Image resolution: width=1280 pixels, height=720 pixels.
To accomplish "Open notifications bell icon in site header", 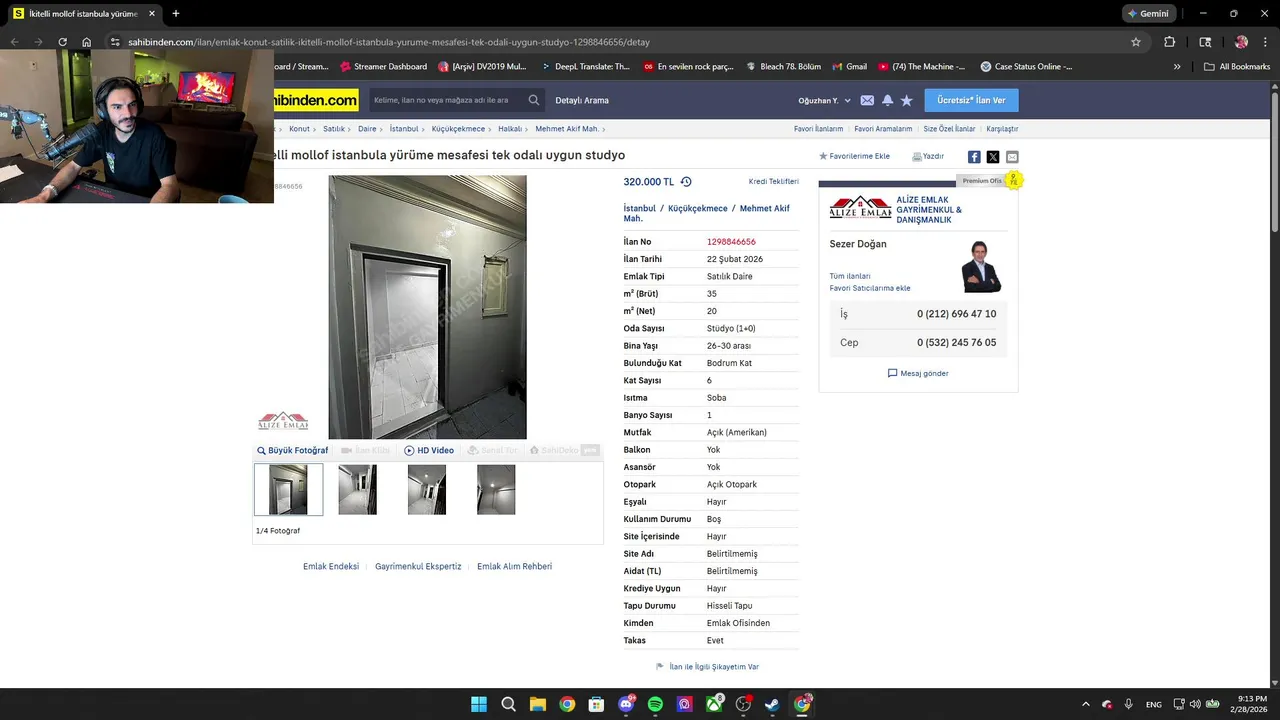I will (x=887, y=100).
